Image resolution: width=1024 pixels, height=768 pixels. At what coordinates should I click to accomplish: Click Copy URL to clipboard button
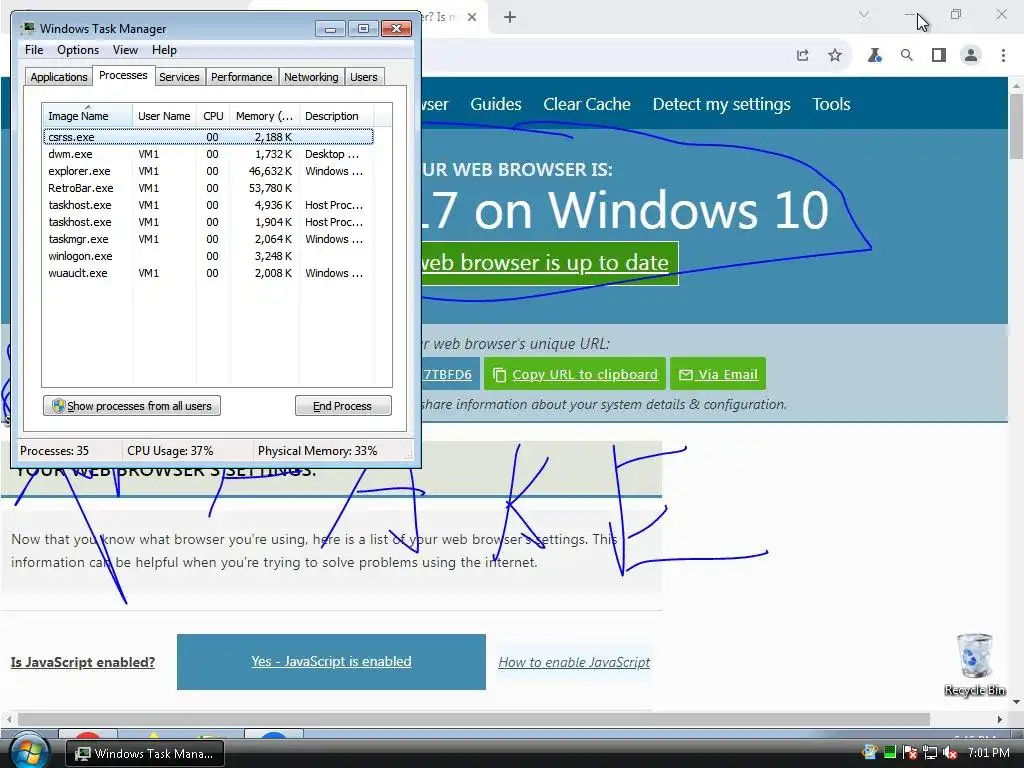[x=575, y=374]
